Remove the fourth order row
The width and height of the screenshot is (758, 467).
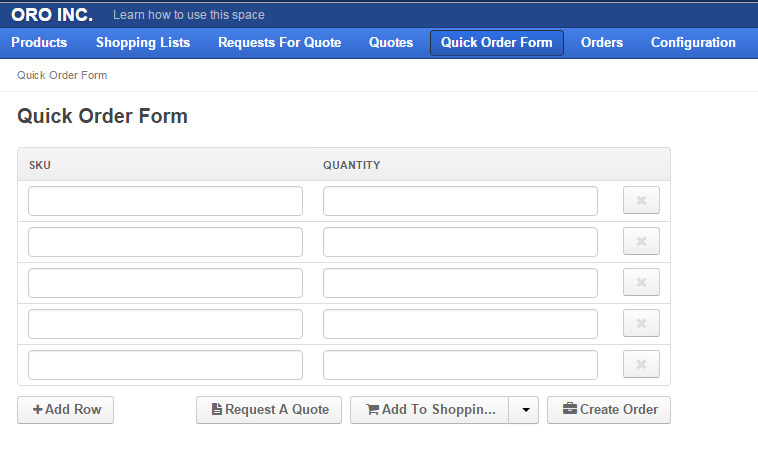coord(641,323)
